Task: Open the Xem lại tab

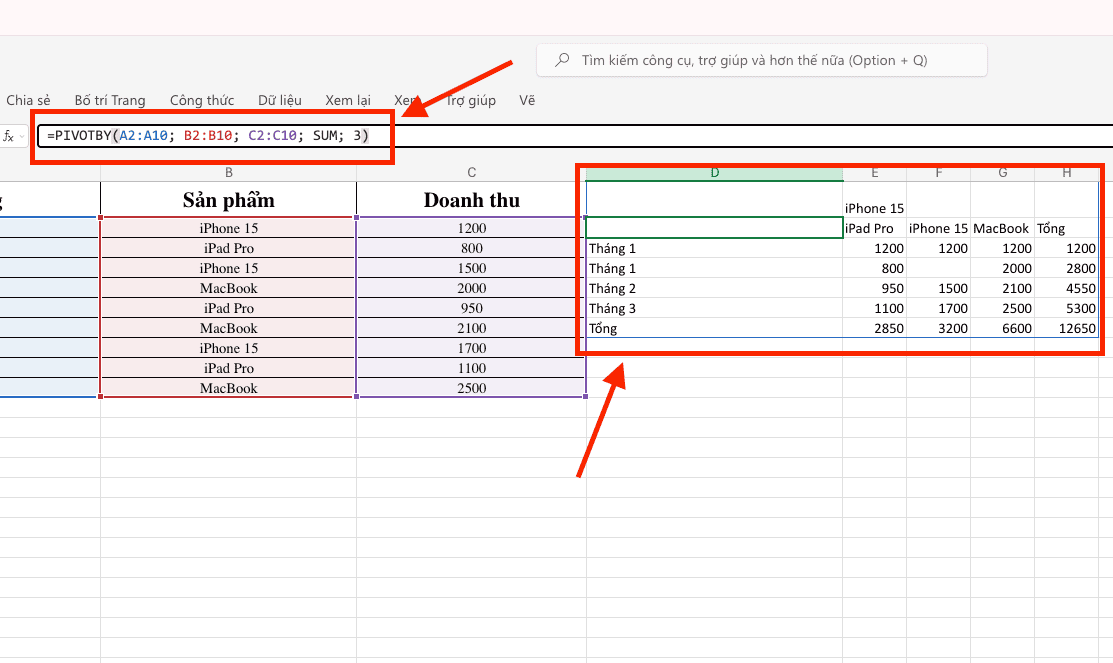Action: point(348,100)
